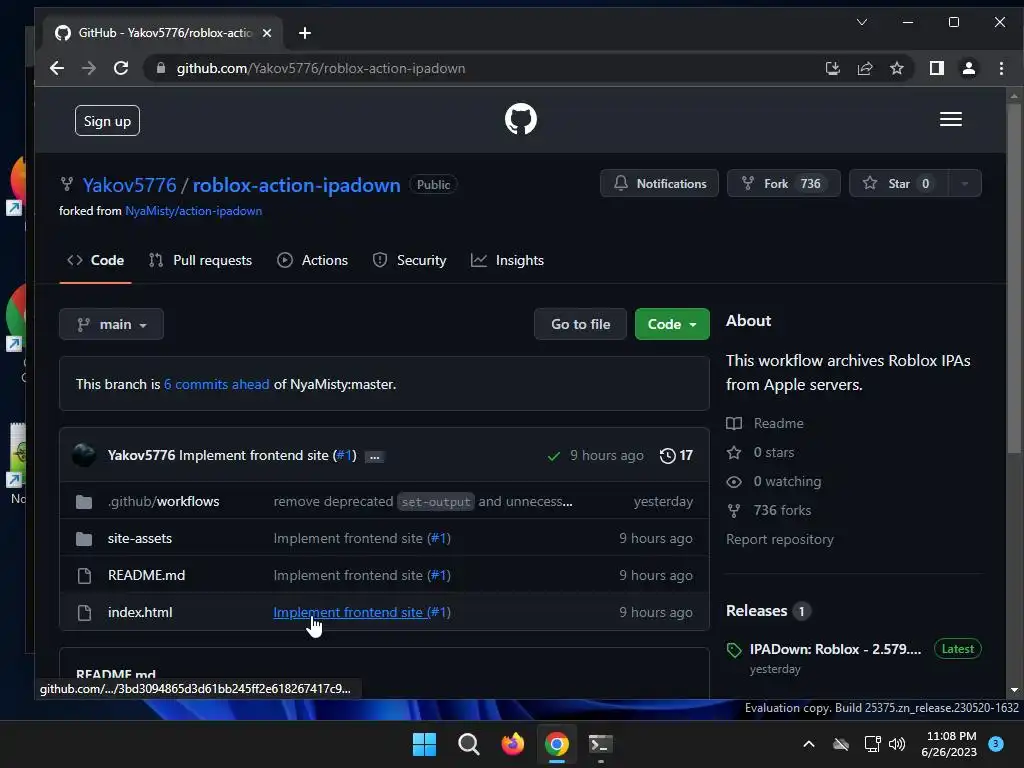Open the main branch selector dropdown

point(111,325)
